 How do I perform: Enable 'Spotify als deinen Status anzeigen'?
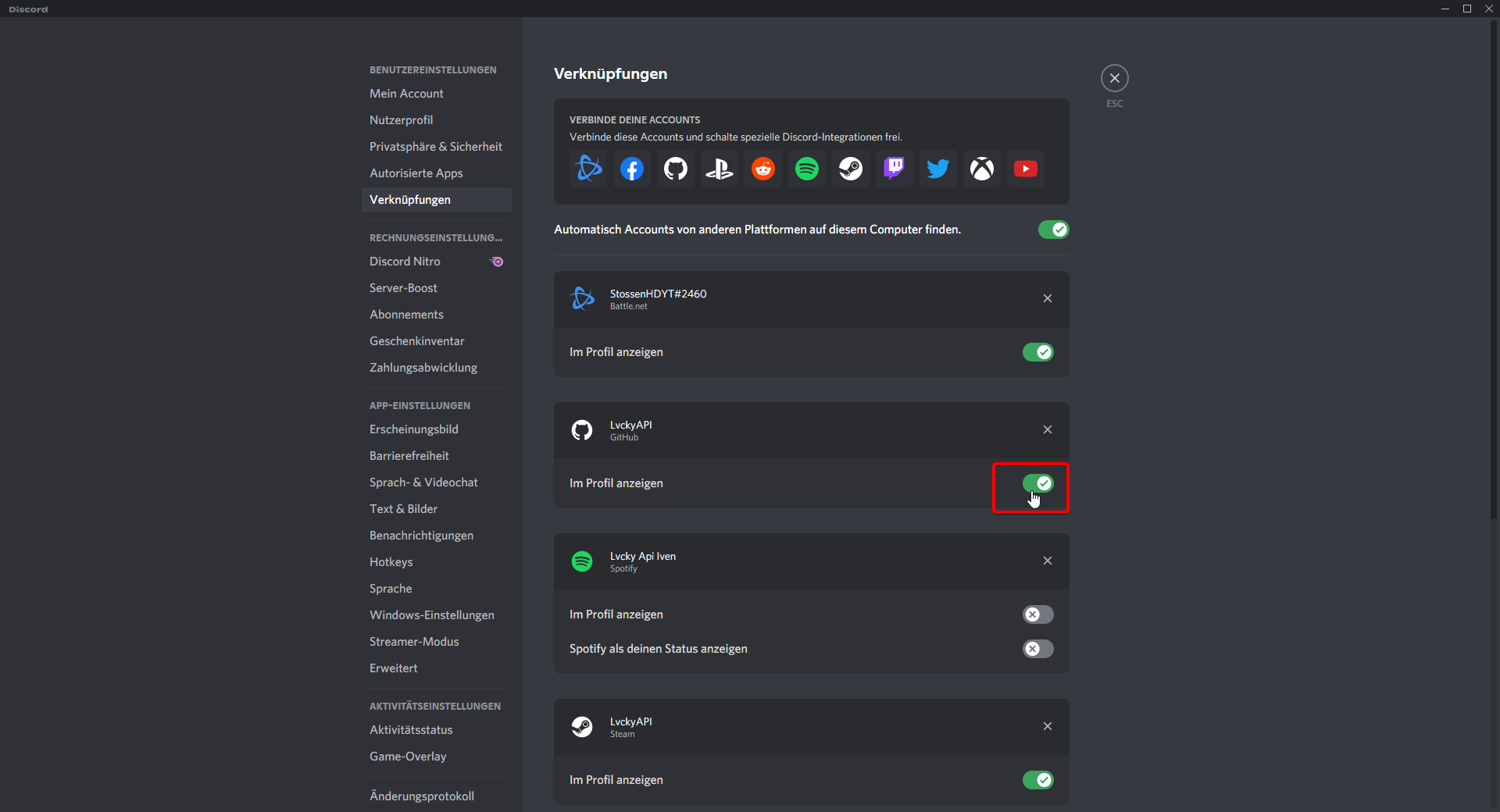1037,649
